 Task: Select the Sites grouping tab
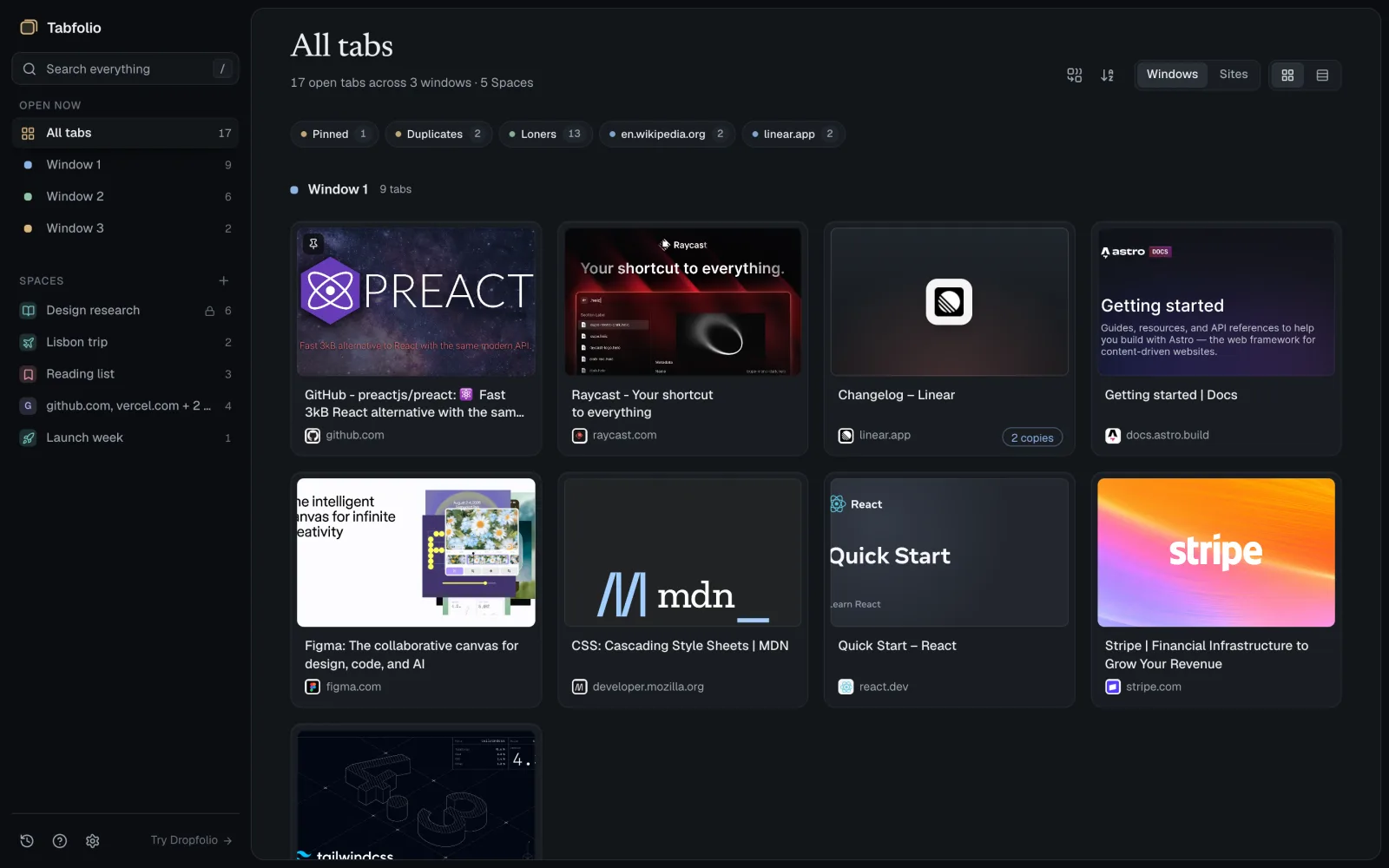pos(1234,75)
